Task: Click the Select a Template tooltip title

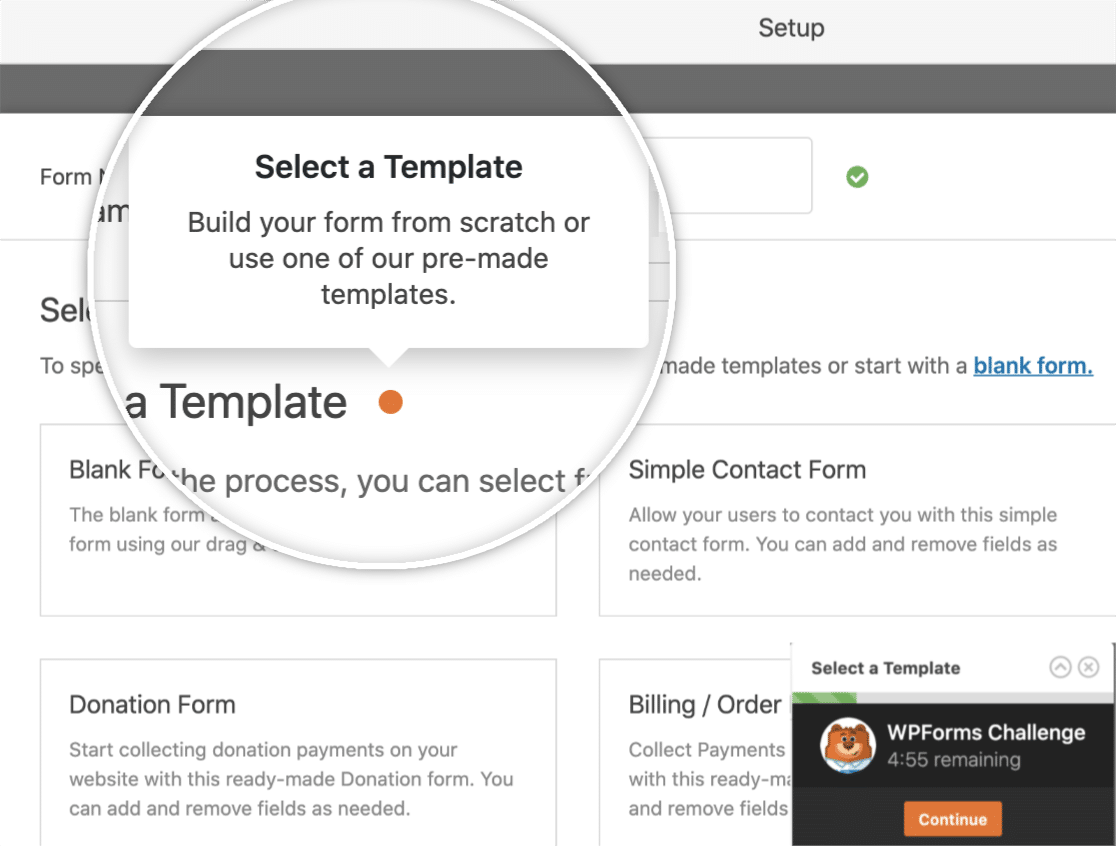Action: pyautogui.click(x=389, y=168)
